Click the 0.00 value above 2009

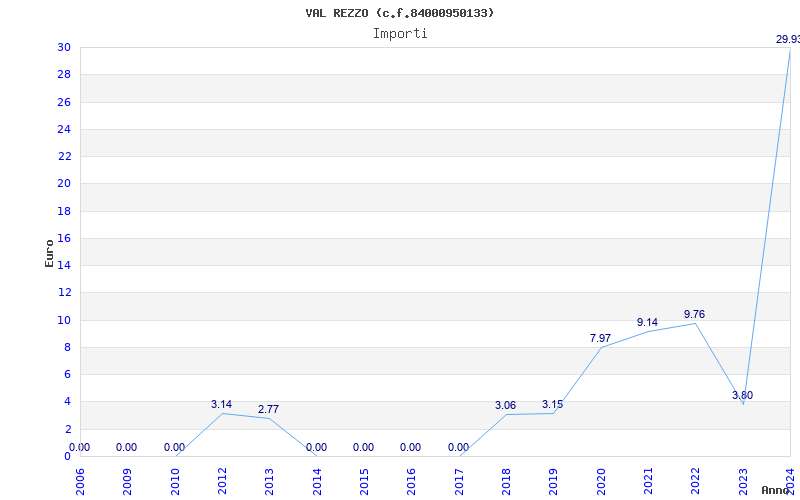[127, 447]
